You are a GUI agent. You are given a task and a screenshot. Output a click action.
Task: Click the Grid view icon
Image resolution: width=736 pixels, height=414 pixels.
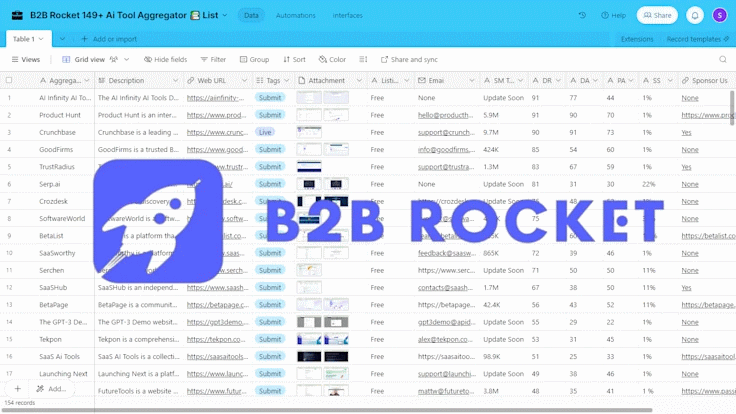coord(66,60)
